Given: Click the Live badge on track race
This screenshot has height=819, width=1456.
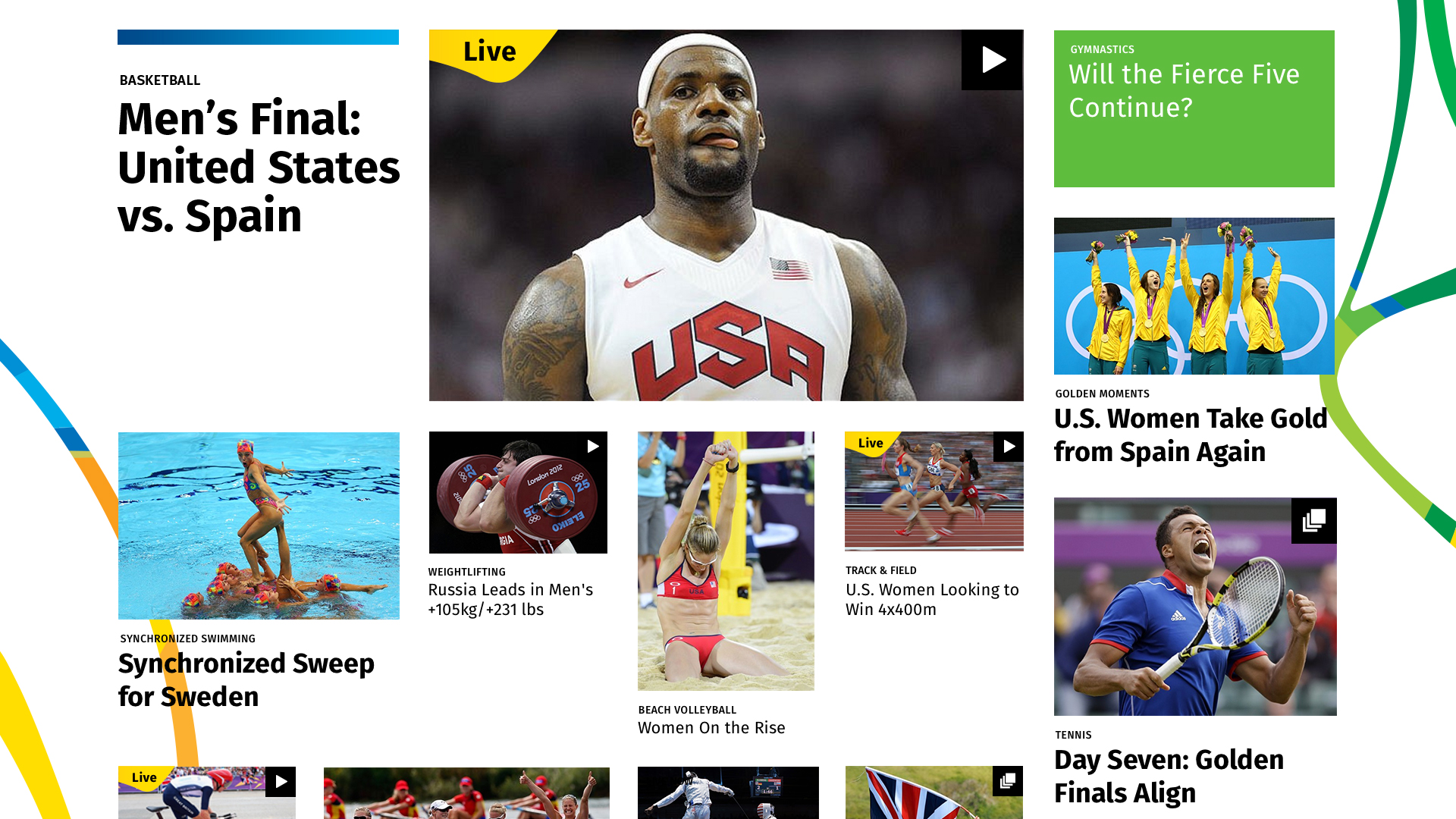Looking at the screenshot, I should click(871, 443).
